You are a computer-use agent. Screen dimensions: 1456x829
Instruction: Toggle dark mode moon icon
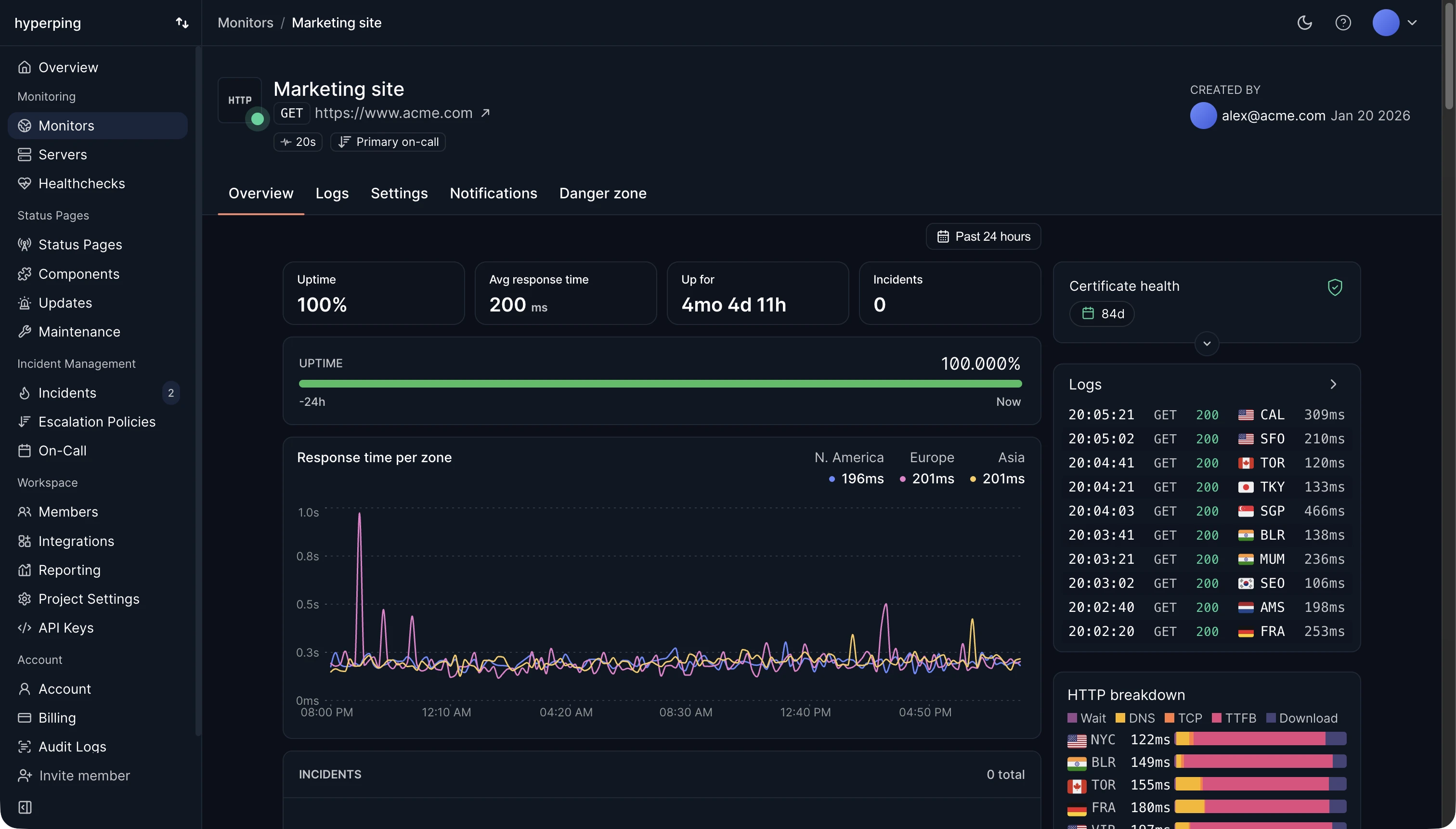[x=1304, y=23]
